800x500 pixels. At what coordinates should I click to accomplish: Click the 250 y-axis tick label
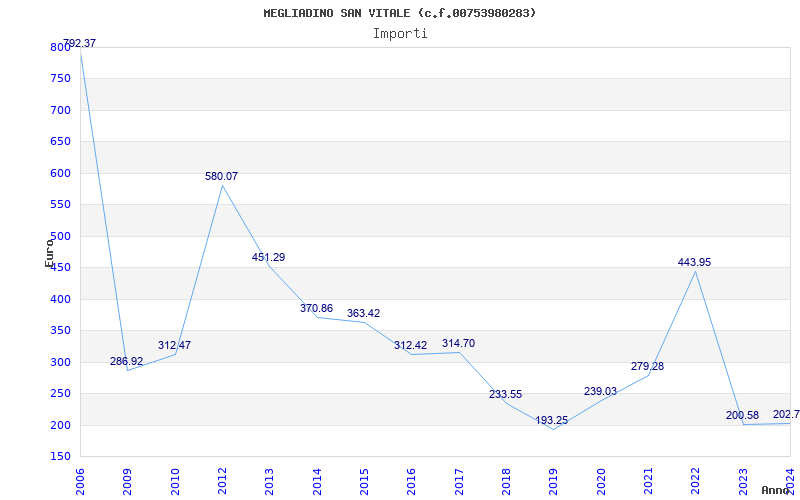(60, 394)
